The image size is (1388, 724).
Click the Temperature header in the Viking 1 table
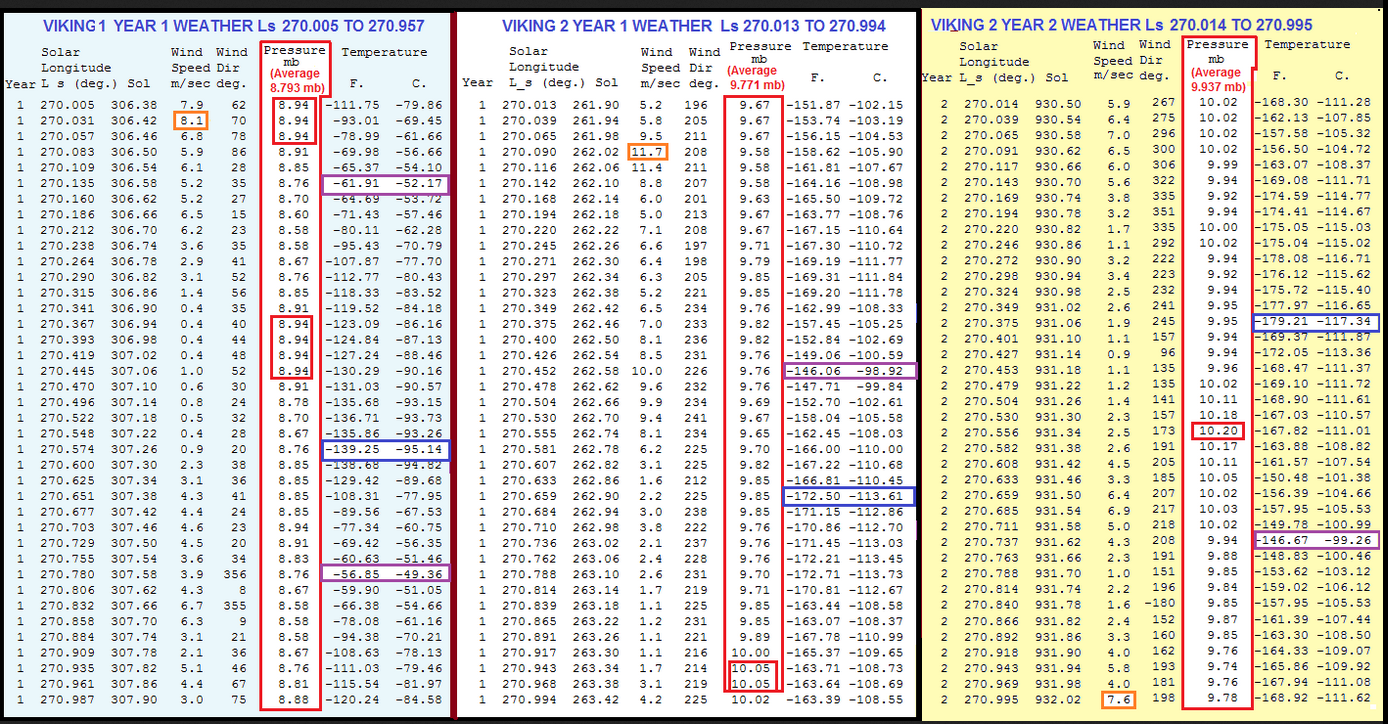click(384, 52)
